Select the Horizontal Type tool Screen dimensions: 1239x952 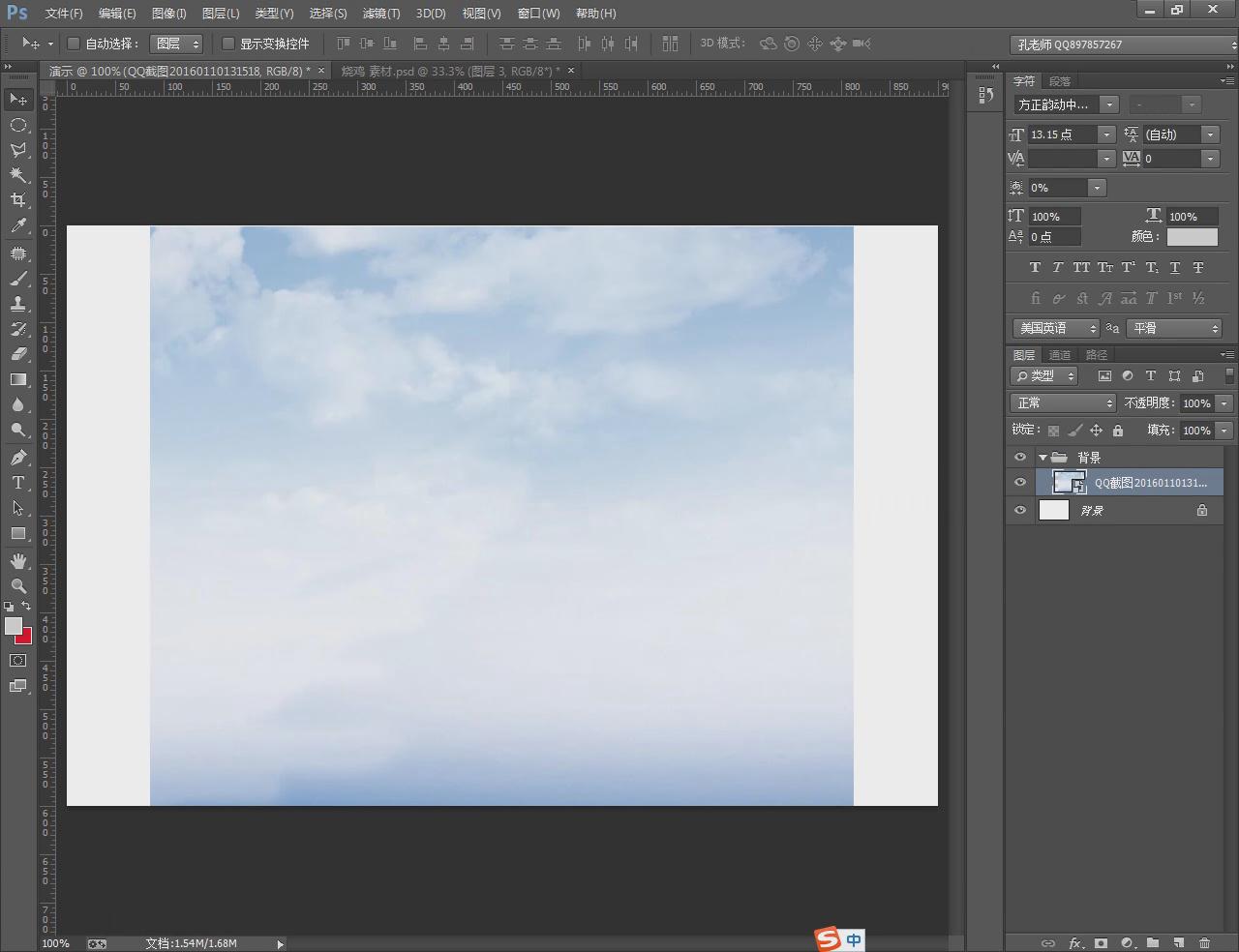(18, 483)
